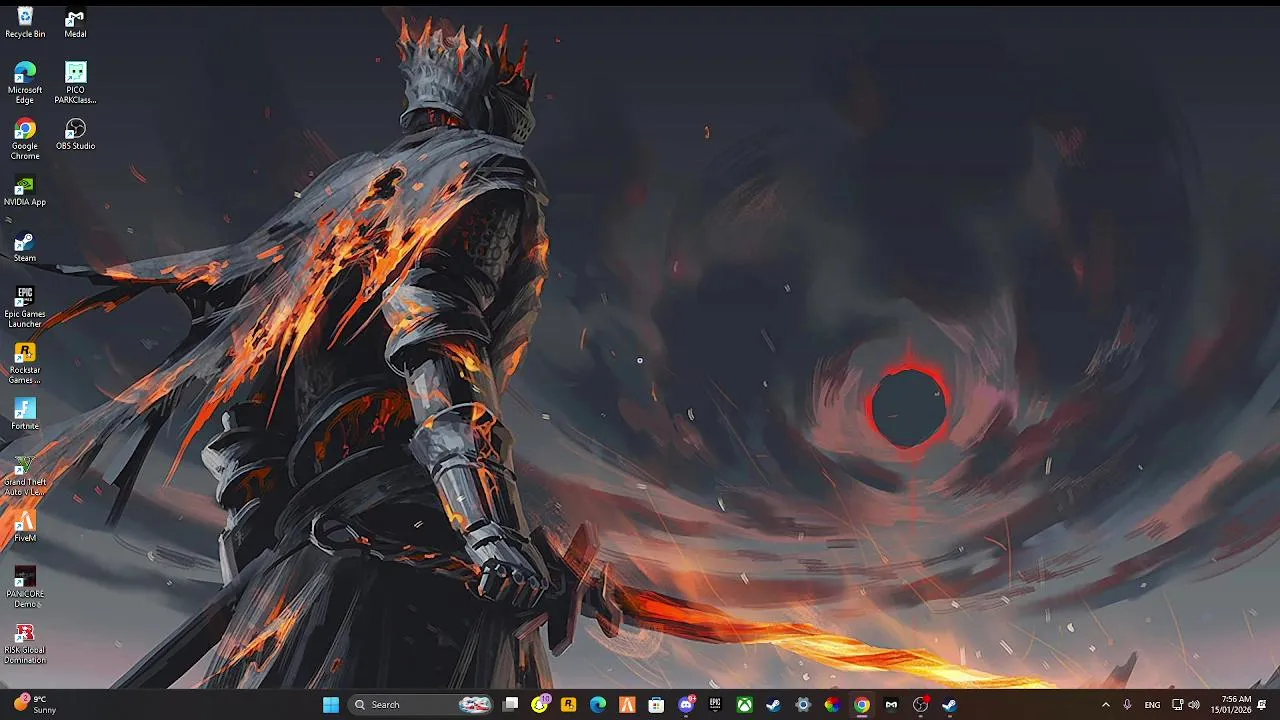Open OBS Studio from the taskbar
The width and height of the screenshot is (1280, 720).
920,705
